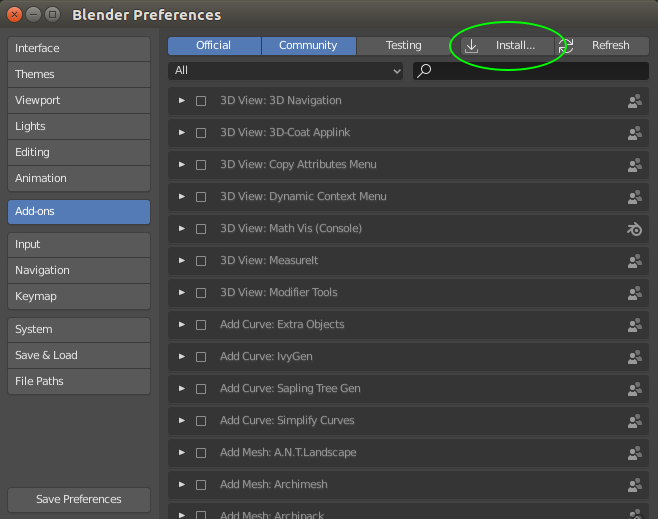Click community icon on Copy Attributes Menu row

tap(634, 165)
